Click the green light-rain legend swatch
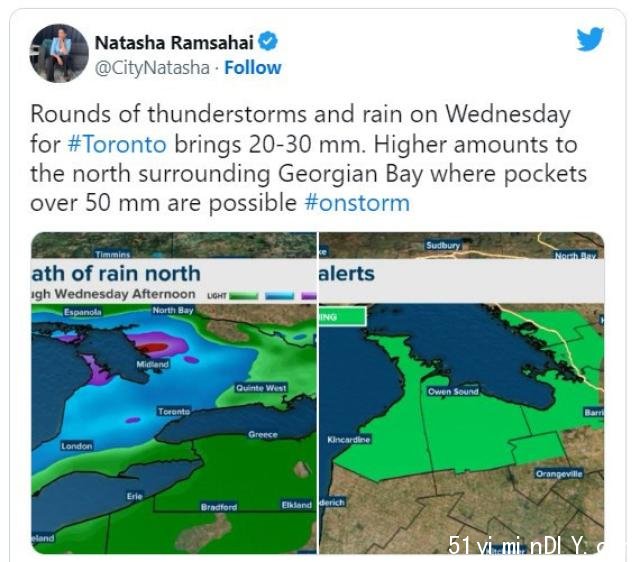The image size is (640, 562). click(244, 296)
